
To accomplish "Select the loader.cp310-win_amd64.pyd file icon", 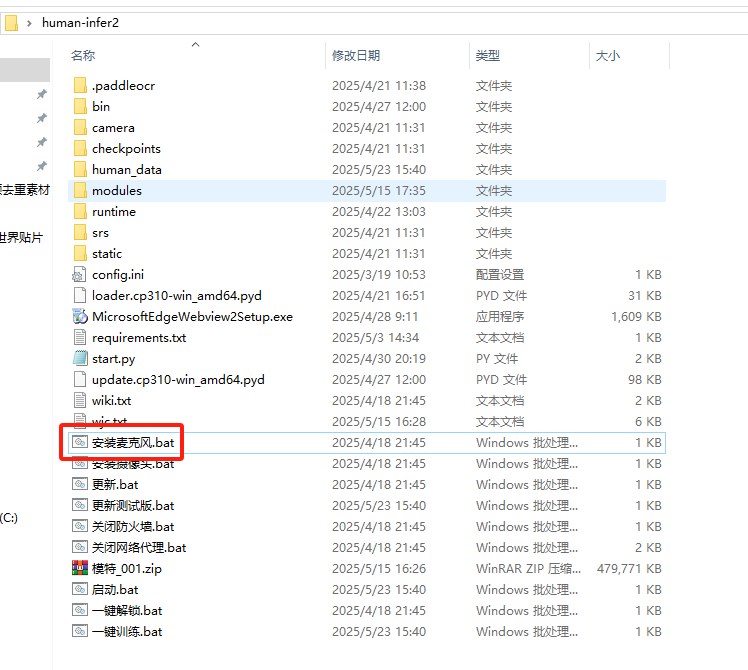I will tap(80, 295).
